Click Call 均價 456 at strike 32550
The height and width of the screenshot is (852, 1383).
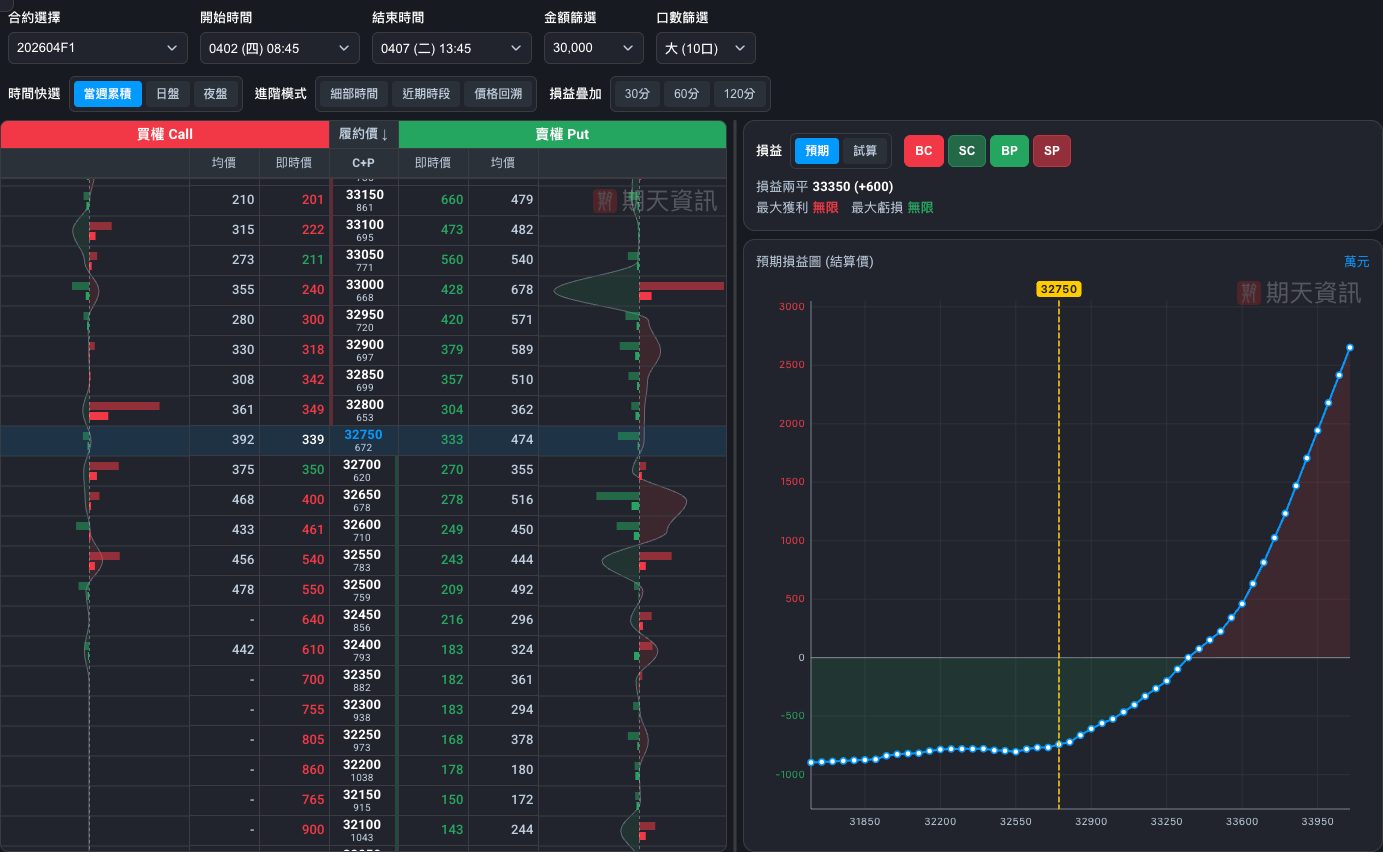click(243, 560)
